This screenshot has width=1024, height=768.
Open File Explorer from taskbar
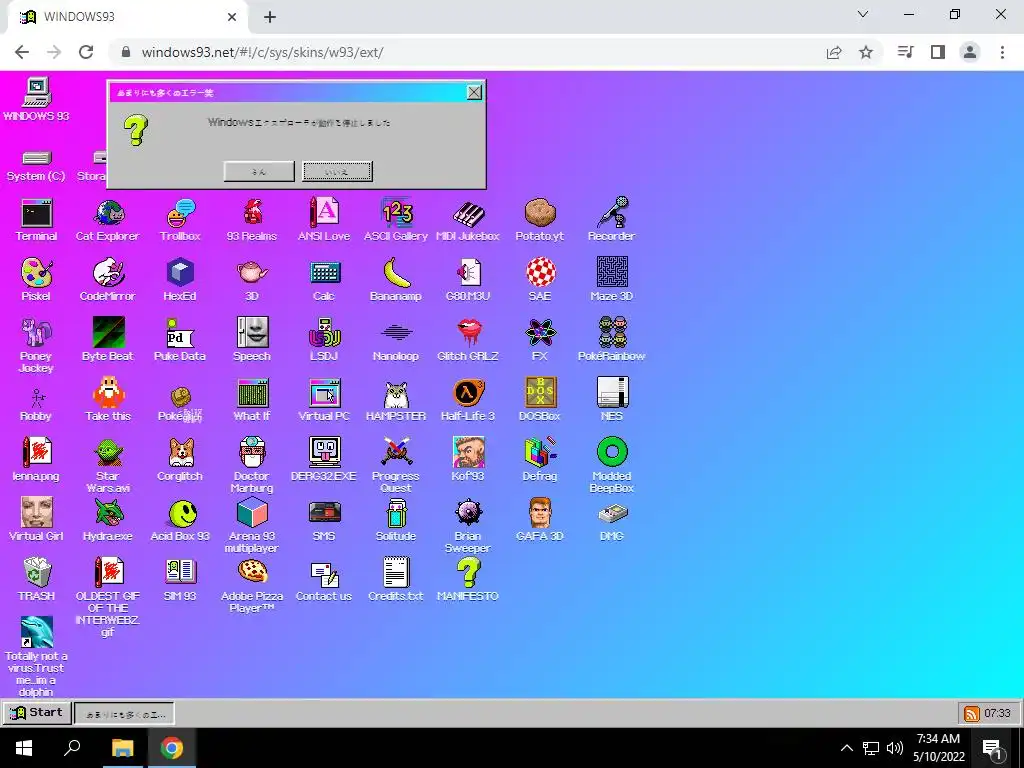tap(122, 748)
